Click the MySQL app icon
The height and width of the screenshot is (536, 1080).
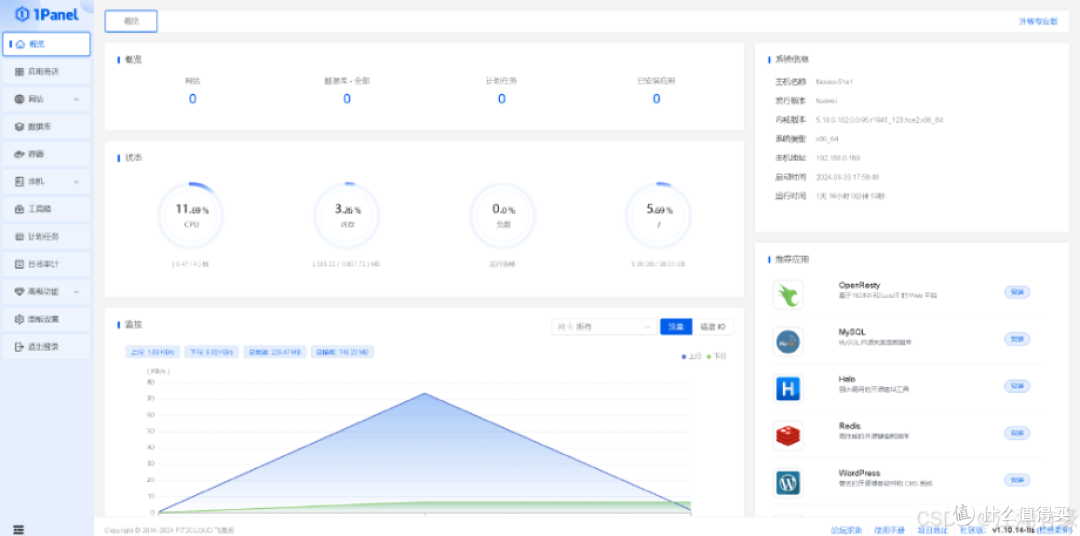tap(788, 341)
